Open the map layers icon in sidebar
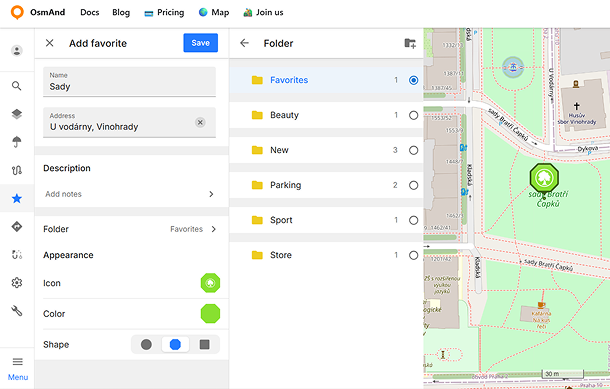 click(x=17, y=114)
